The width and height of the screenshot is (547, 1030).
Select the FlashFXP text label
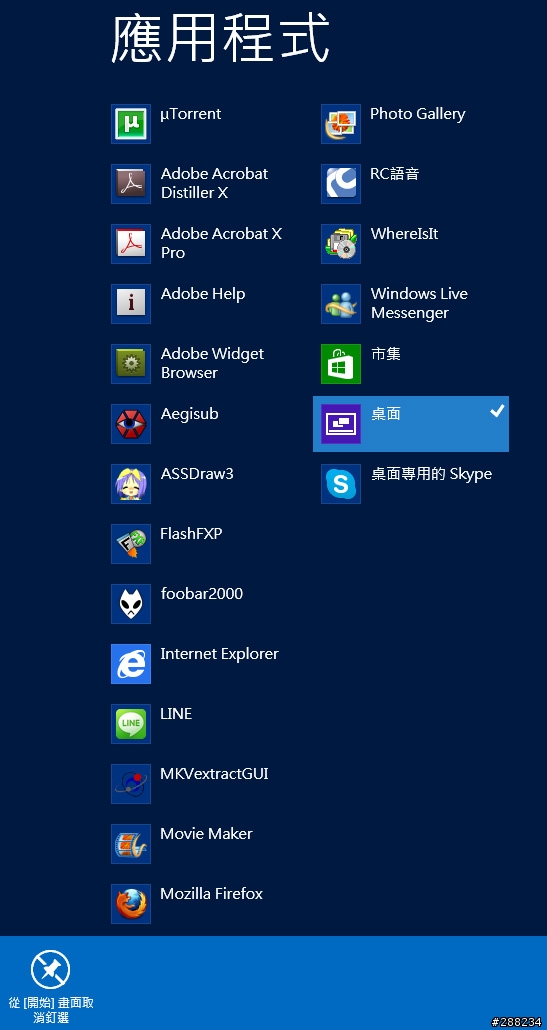pyautogui.click(x=191, y=533)
